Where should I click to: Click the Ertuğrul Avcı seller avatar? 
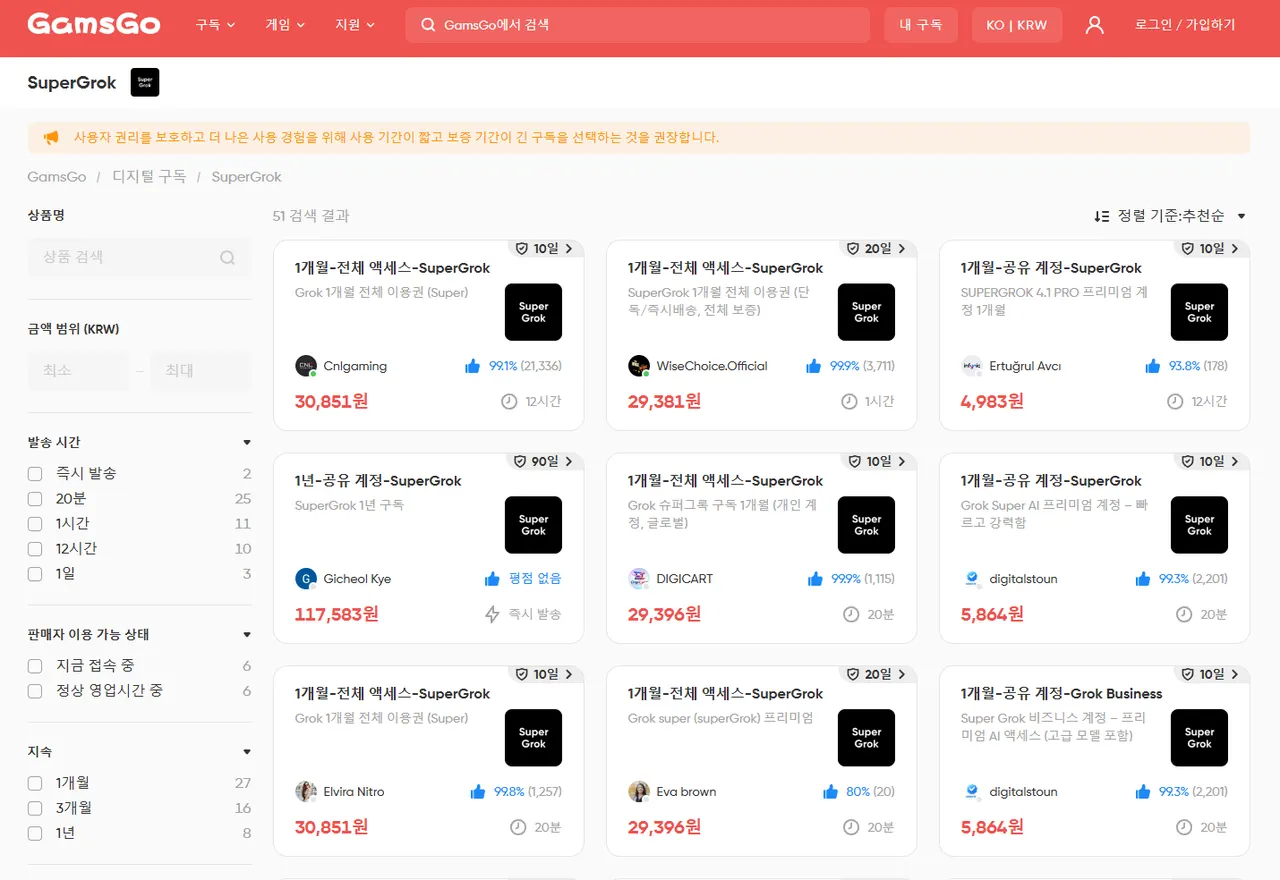[972, 366]
